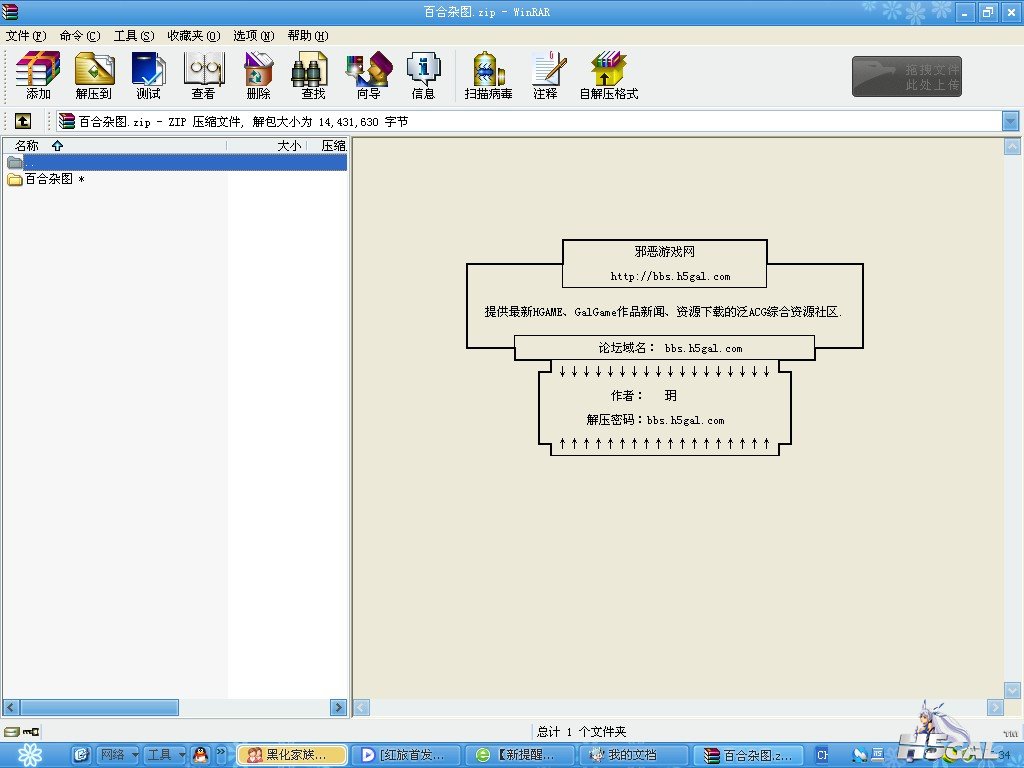This screenshot has height=768, width=1024.
Task: Click 扫描病毒 (Virus Scan) icon
Action: click(488, 76)
